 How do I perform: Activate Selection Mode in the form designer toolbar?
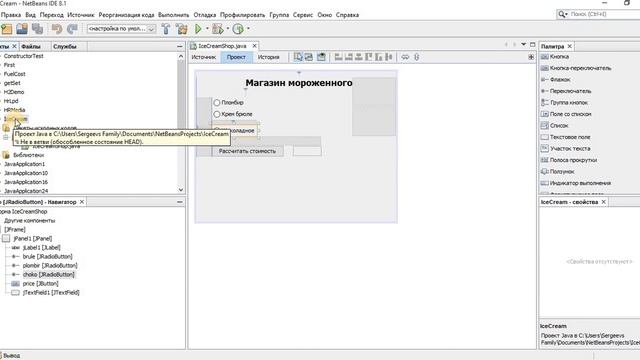pos(298,57)
